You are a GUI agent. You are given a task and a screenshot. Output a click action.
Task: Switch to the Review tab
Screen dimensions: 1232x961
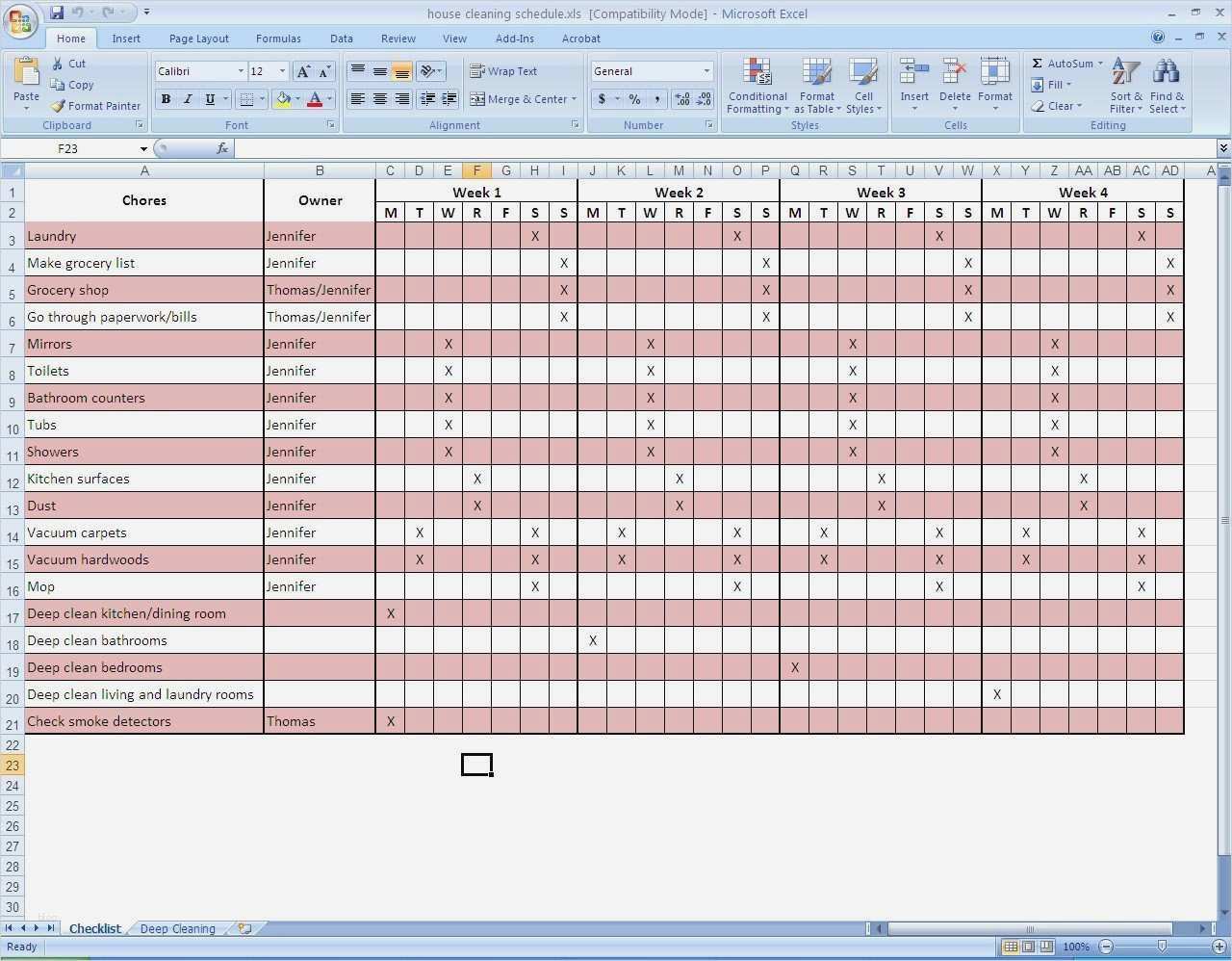click(398, 39)
